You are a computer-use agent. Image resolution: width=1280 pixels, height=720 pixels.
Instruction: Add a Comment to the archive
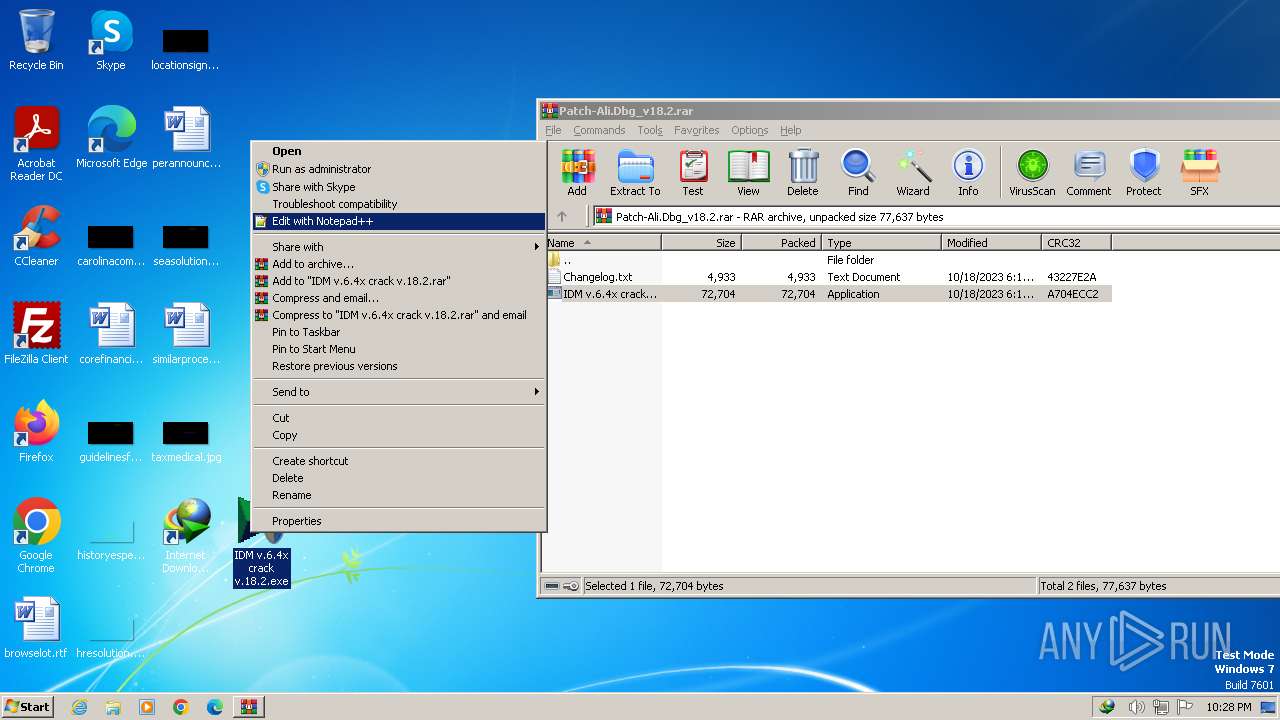click(x=1089, y=173)
